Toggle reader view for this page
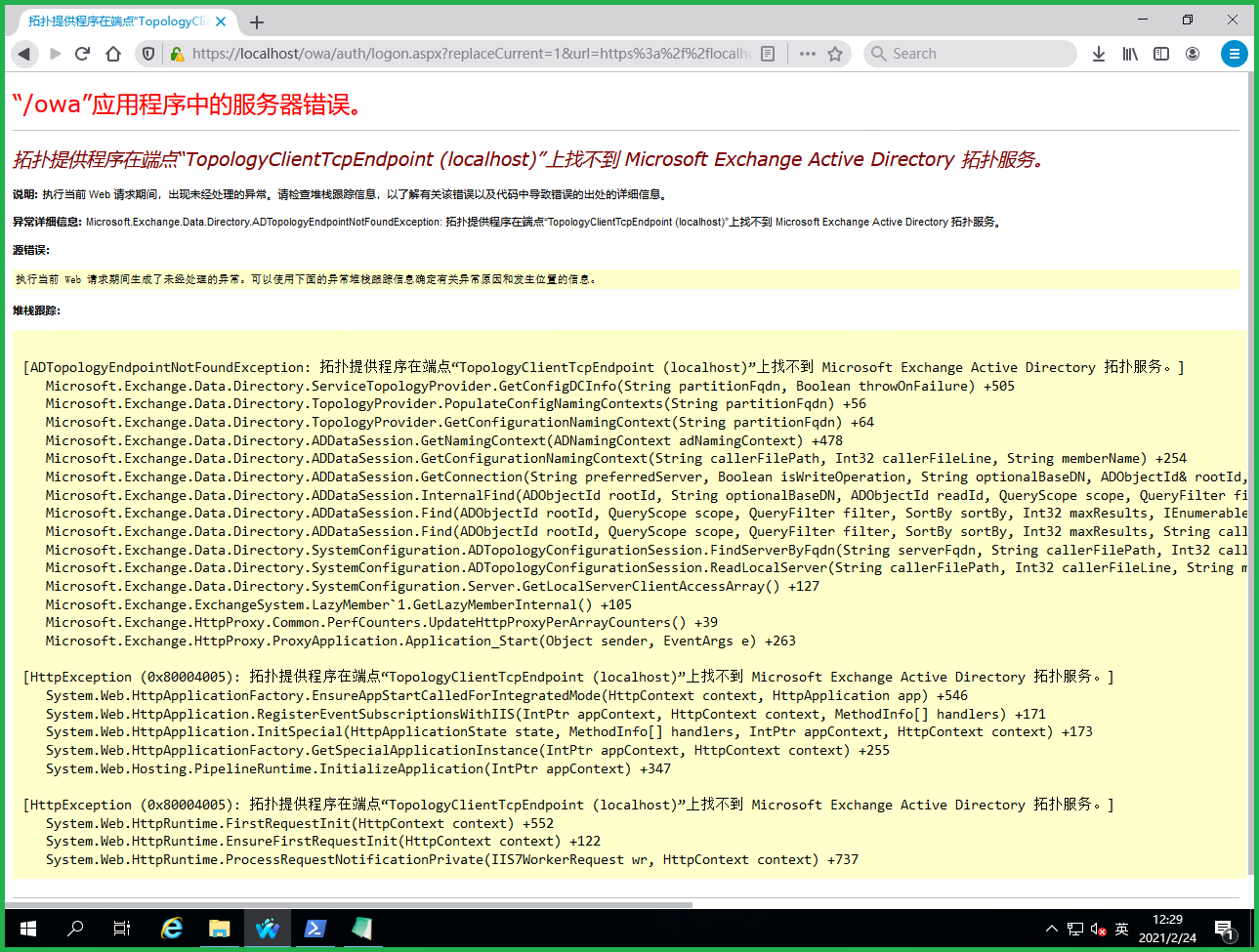This screenshot has height=952, width=1259. click(768, 54)
